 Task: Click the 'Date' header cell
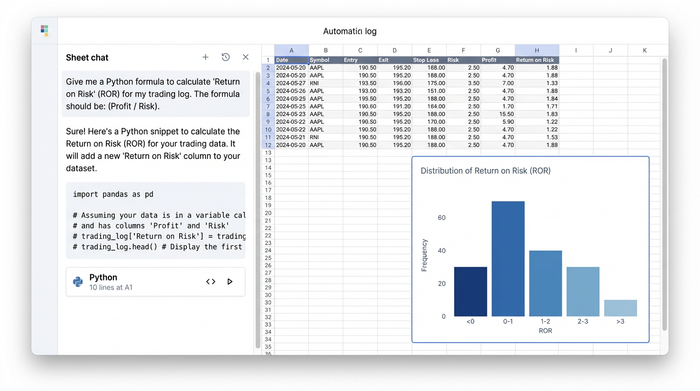point(292,60)
